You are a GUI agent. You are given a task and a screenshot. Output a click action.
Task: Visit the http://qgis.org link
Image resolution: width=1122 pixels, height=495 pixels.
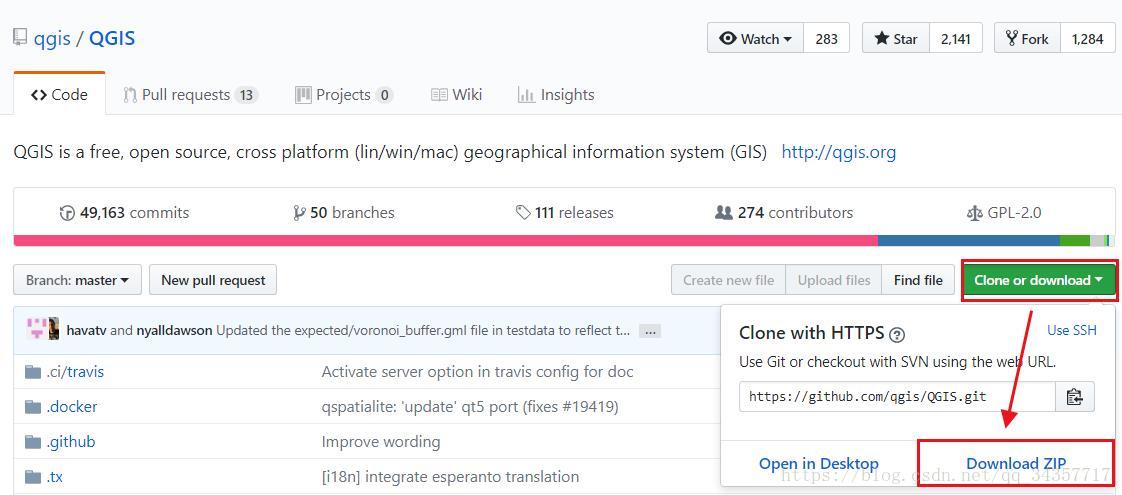(839, 152)
